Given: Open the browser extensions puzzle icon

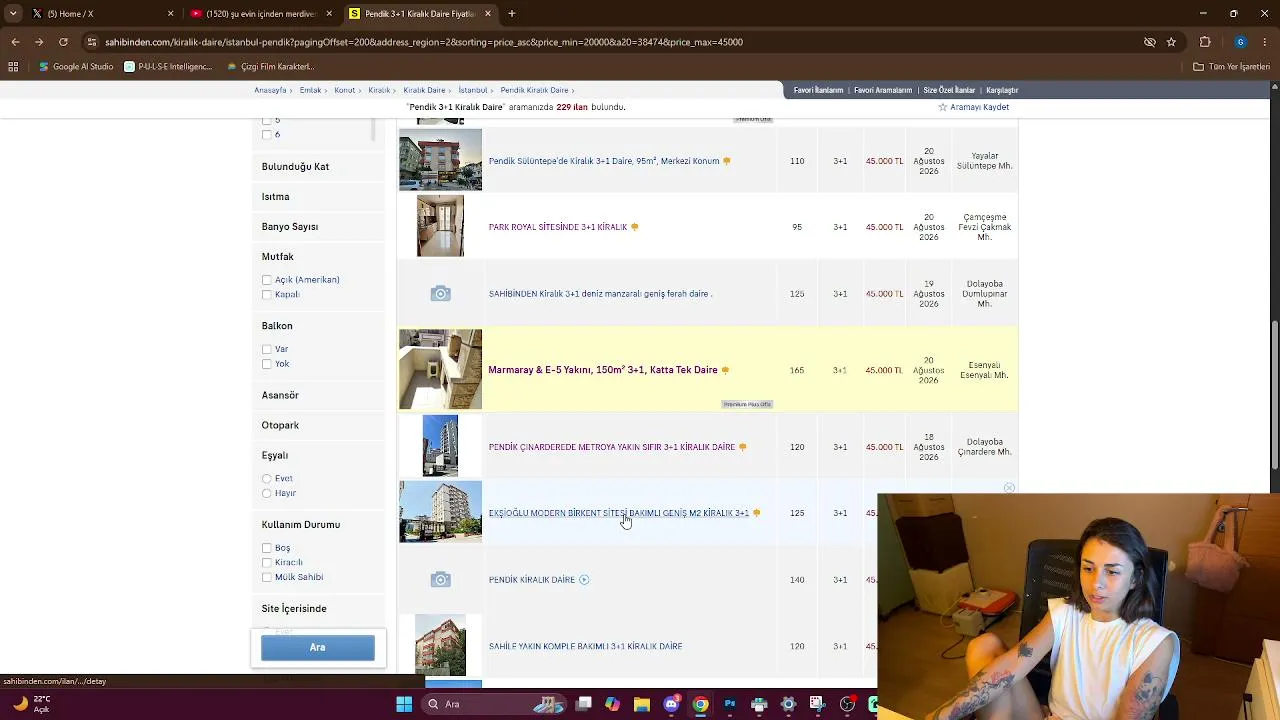Looking at the screenshot, I should tap(1205, 42).
